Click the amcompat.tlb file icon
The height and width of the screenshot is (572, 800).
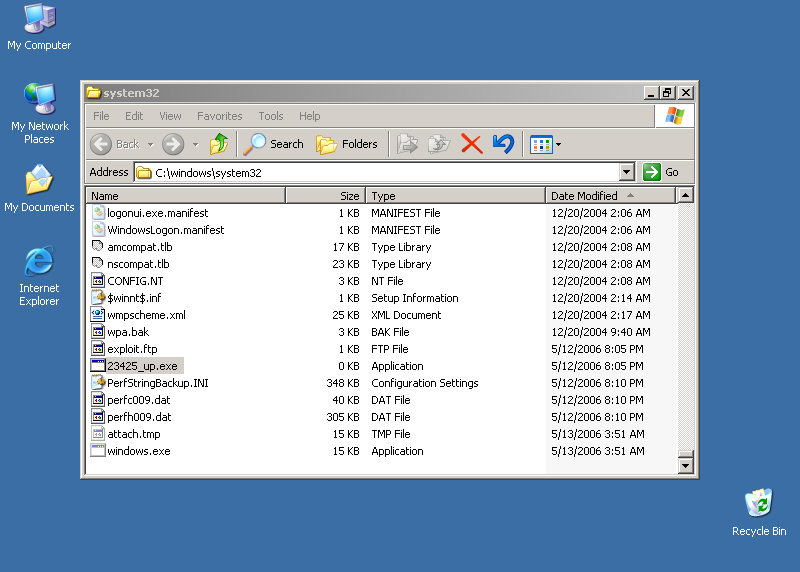(x=98, y=246)
